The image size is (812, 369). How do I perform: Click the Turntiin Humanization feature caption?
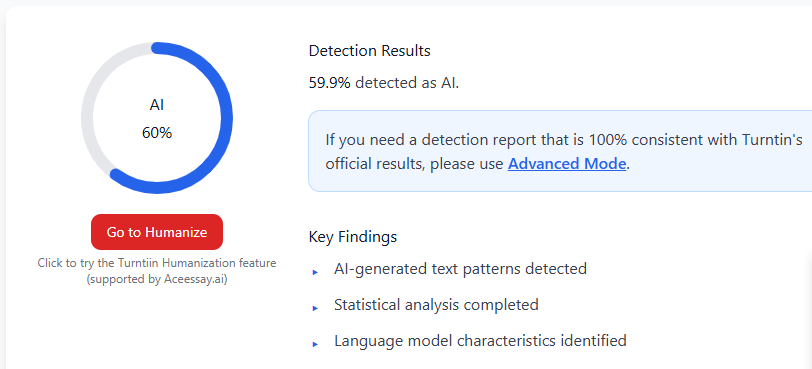157,263
